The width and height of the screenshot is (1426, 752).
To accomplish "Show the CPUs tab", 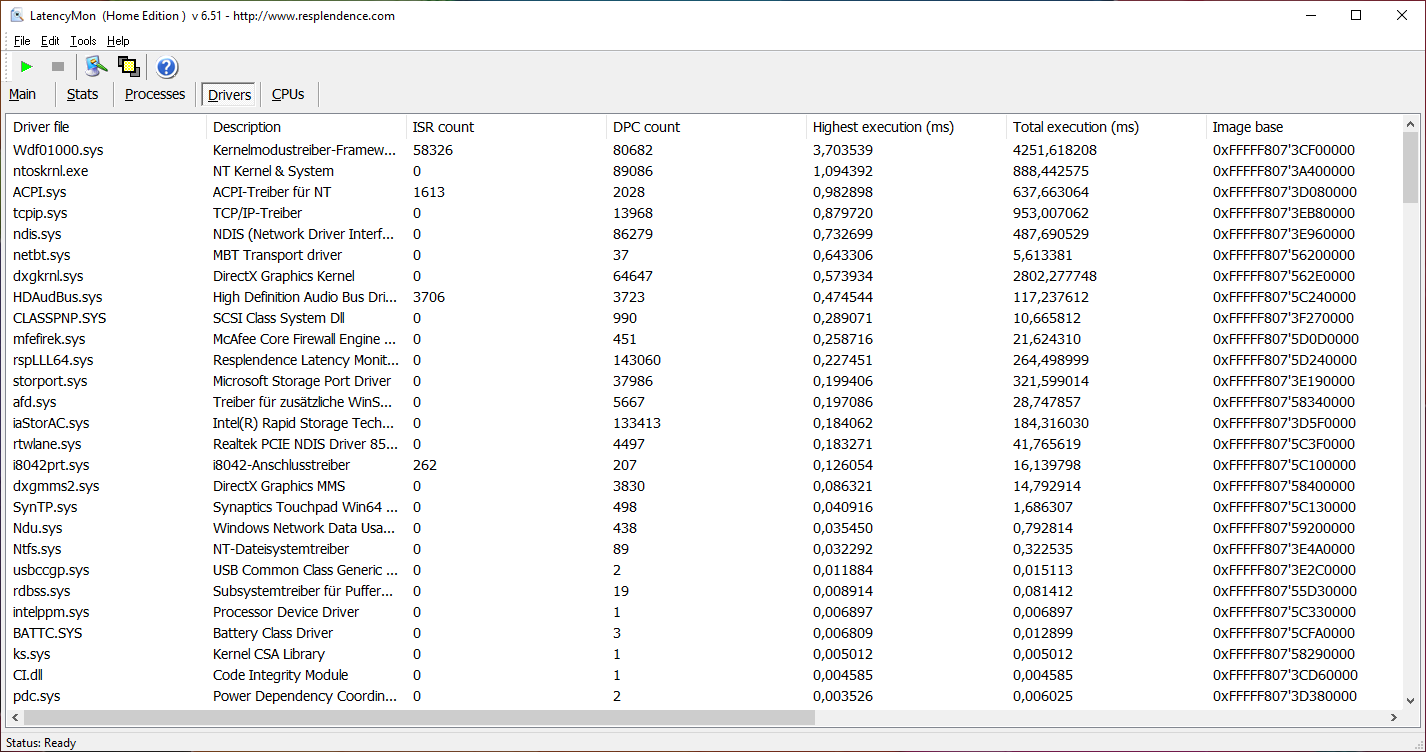I will pyautogui.click(x=288, y=94).
